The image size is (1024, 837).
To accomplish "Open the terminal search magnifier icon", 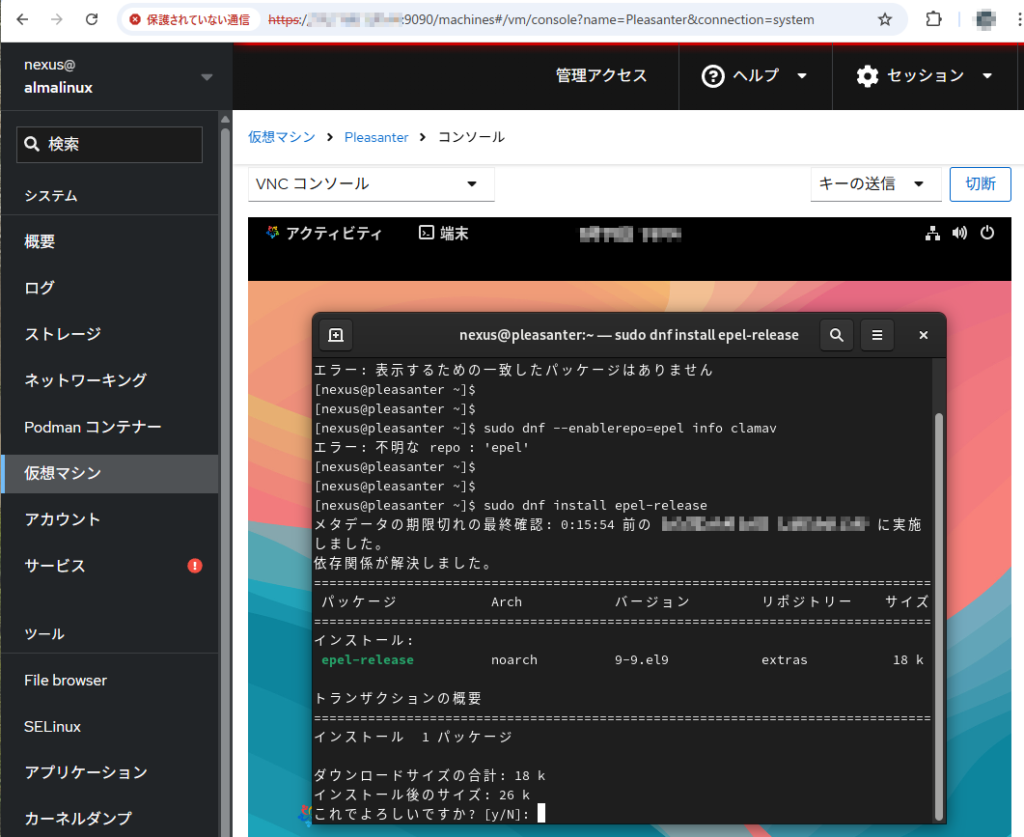I will click(837, 335).
